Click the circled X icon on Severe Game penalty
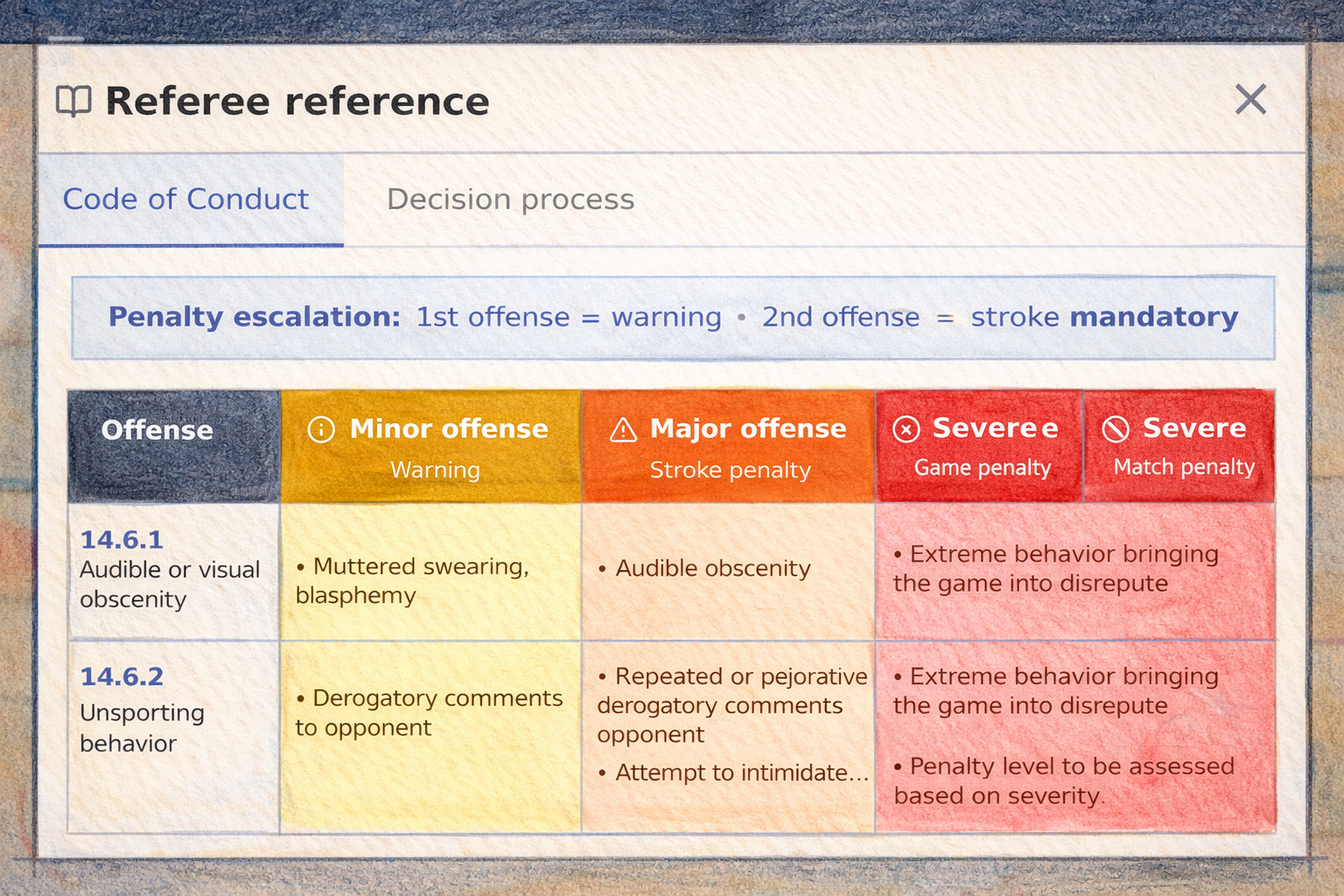 point(905,429)
